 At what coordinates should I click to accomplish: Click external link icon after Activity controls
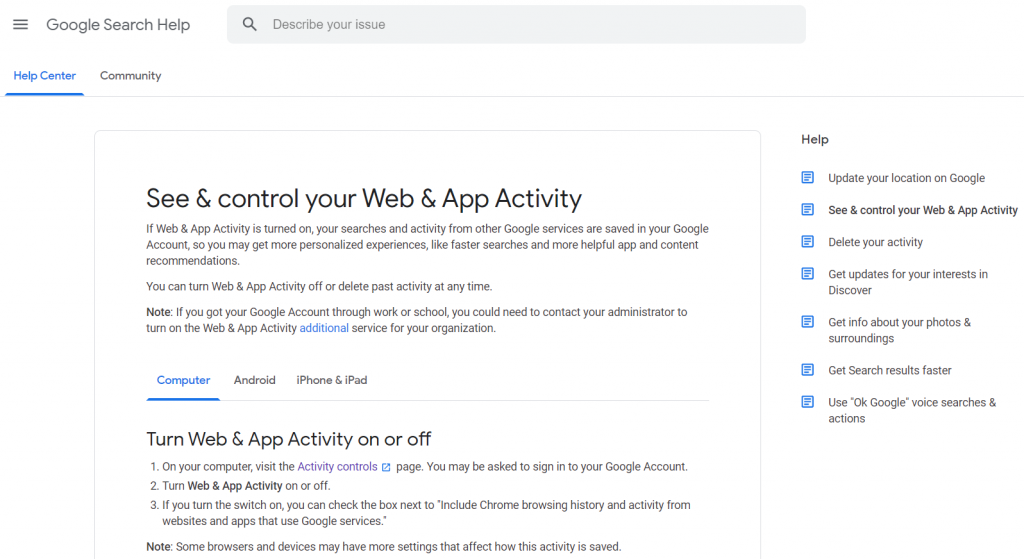(x=386, y=468)
